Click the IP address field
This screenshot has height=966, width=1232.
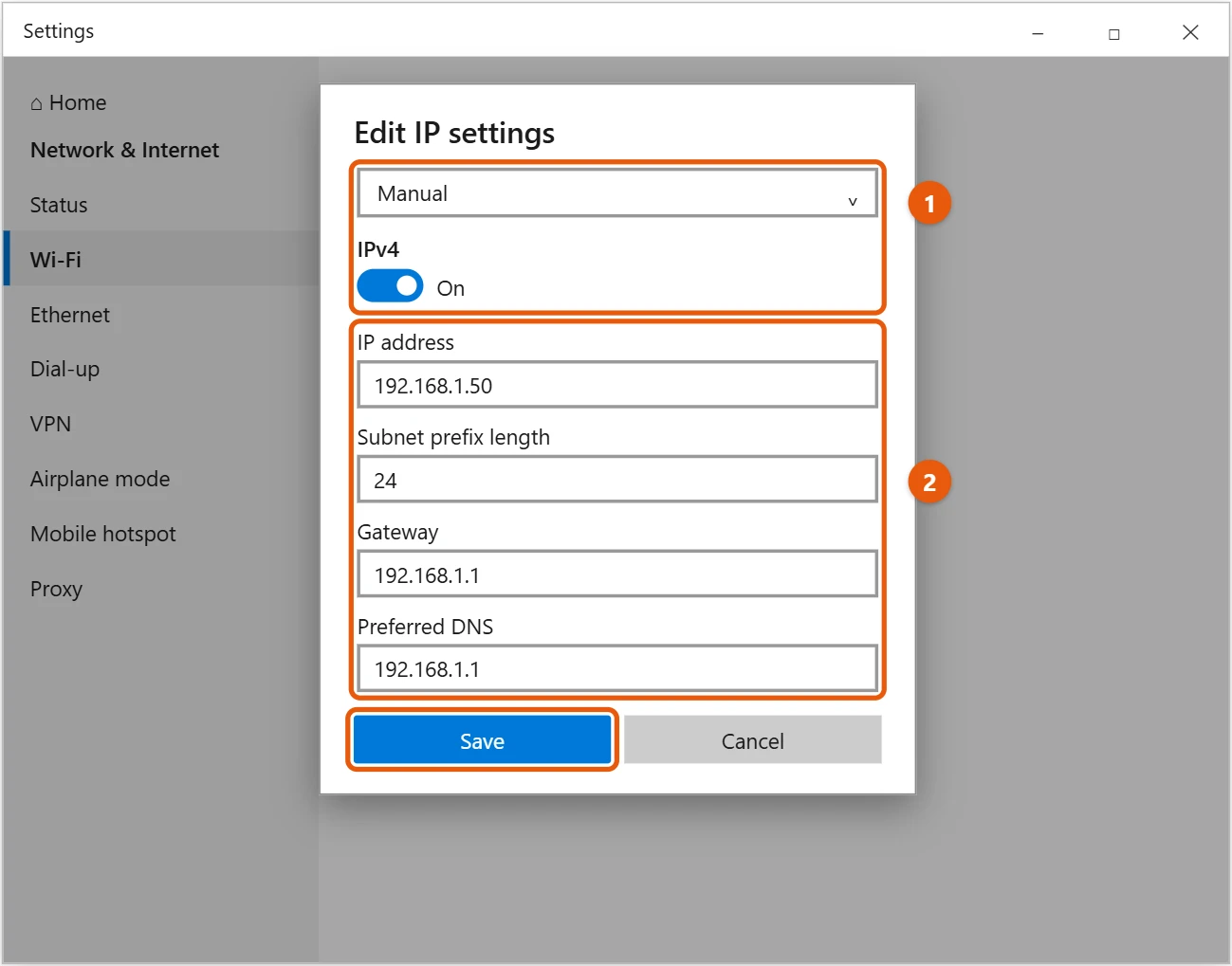point(617,385)
